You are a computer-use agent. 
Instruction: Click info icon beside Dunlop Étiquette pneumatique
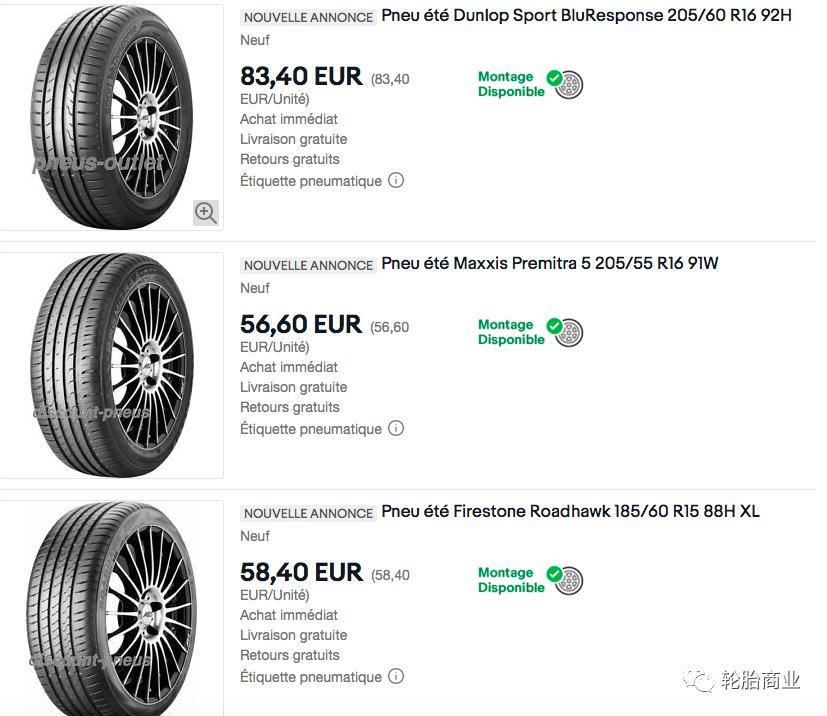coord(396,181)
